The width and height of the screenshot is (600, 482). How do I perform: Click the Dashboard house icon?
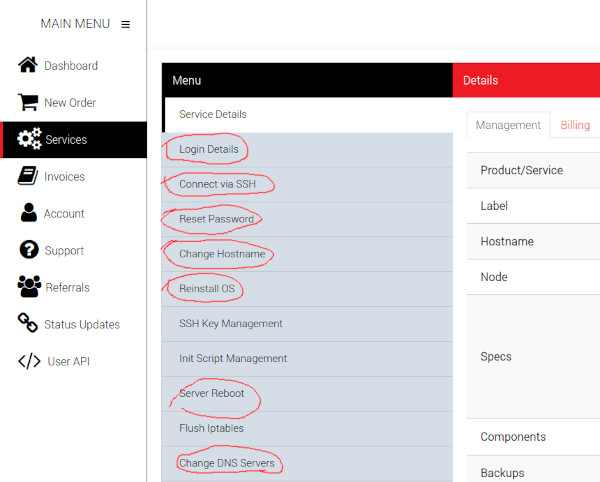pyautogui.click(x=28, y=65)
